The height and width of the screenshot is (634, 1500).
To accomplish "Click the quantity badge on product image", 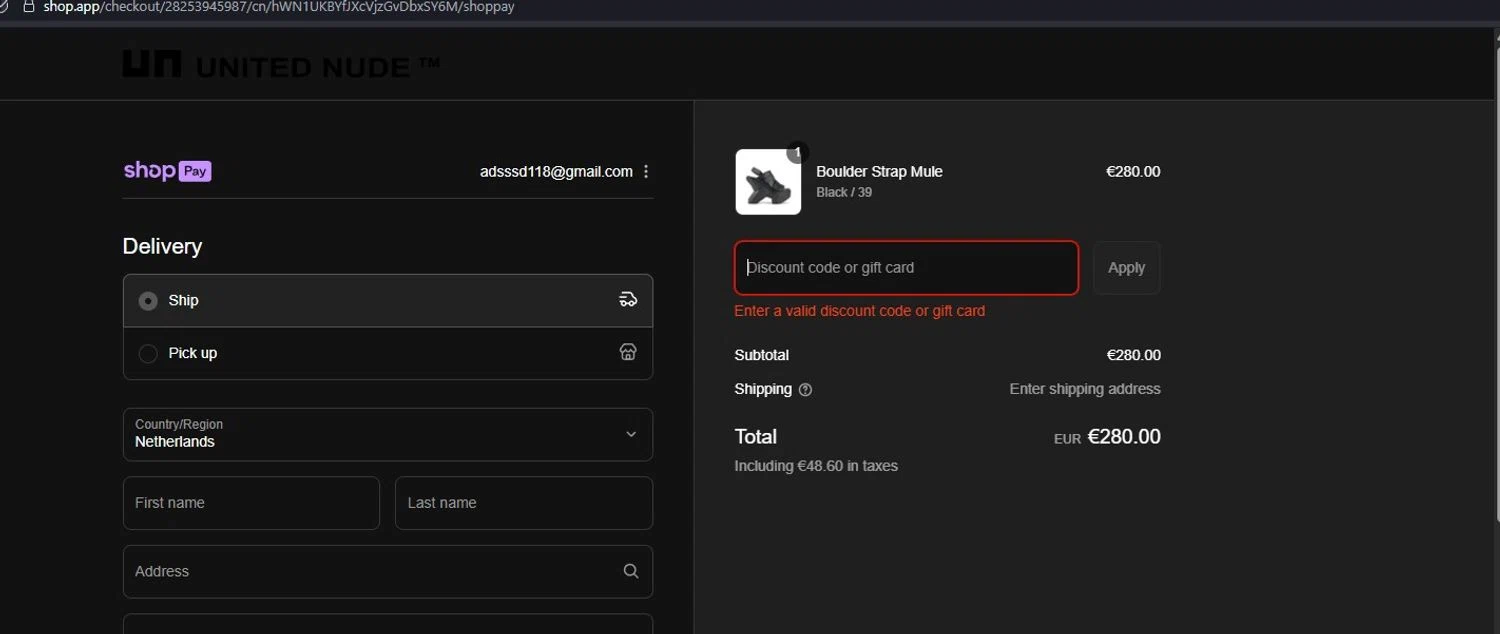I will click(797, 153).
